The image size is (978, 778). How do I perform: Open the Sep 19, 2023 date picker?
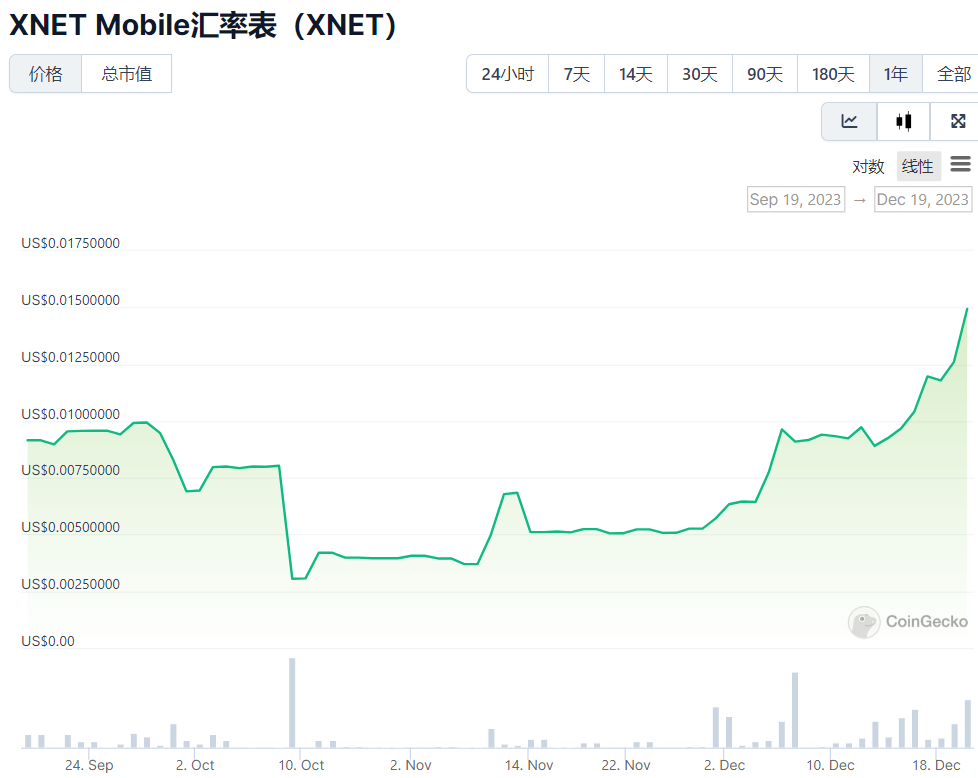(x=795, y=199)
